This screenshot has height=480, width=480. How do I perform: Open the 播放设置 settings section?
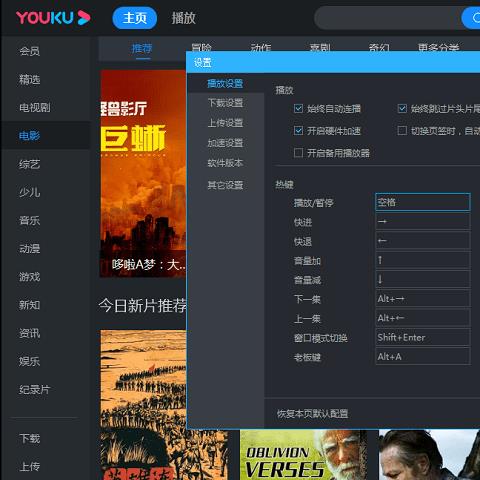coord(225,83)
